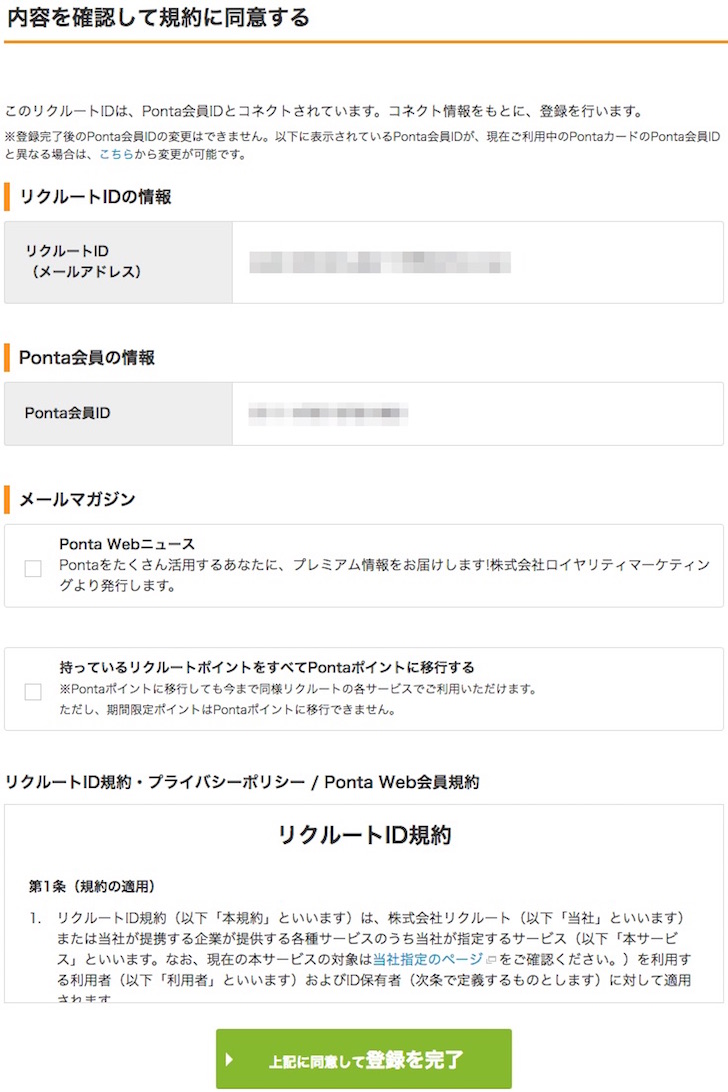Click the orange bar beside リクルートIDの情報 heading
This screenshot has width=728, height=1092.
pyautogui.click(x=8, y=197)
